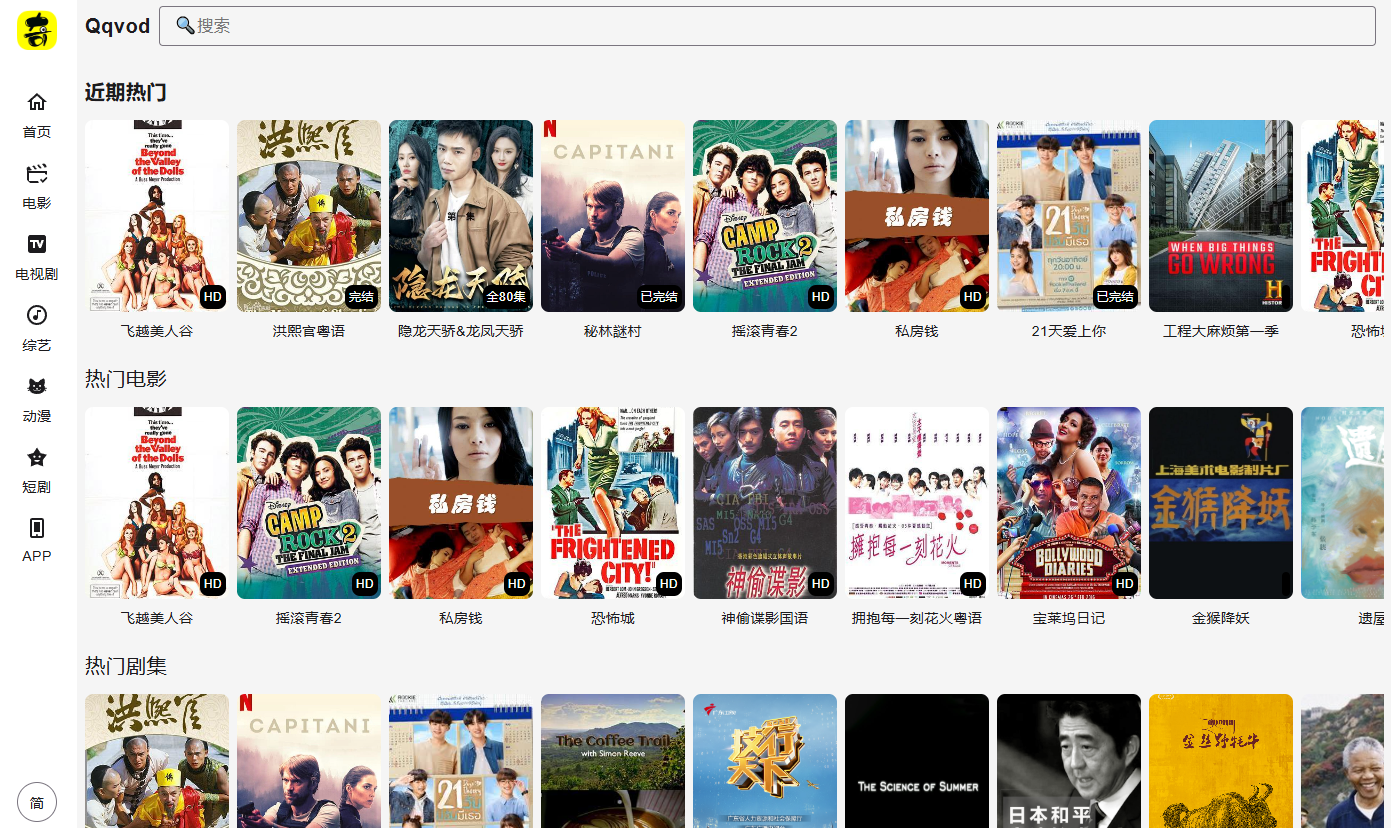The height and width of the screenshot is (828, 1391).
Task: Open the 宝莱坞日记 movie poster
Action: click(x=1069, y=503)
